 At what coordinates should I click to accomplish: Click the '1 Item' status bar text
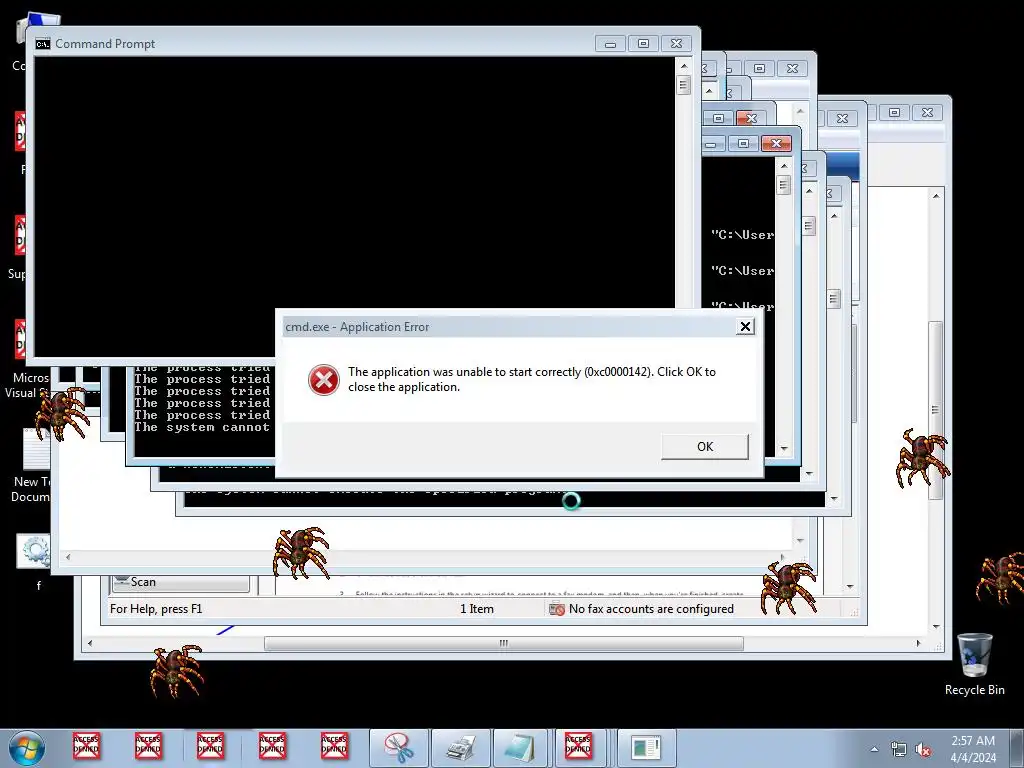[477, 609]
